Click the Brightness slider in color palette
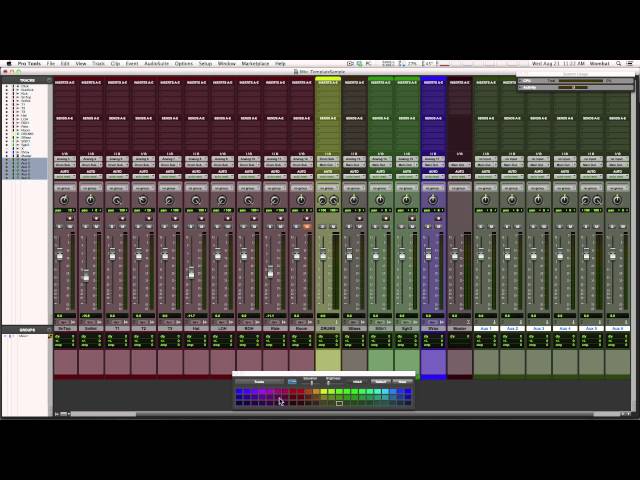 pos(328,383)
